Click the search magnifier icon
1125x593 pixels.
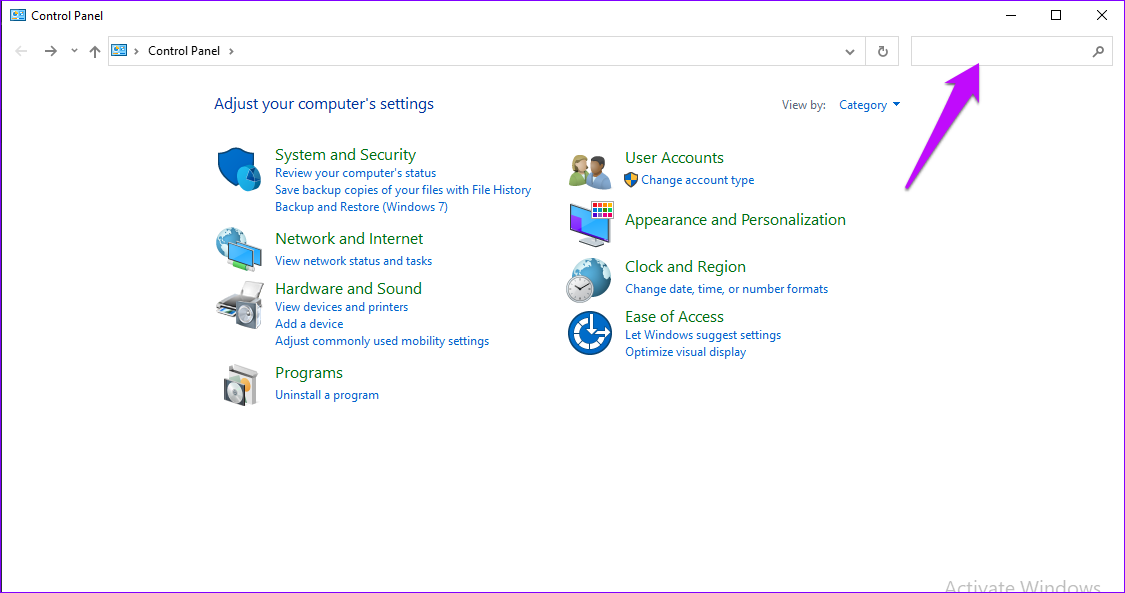click(x=1098, y=52)
